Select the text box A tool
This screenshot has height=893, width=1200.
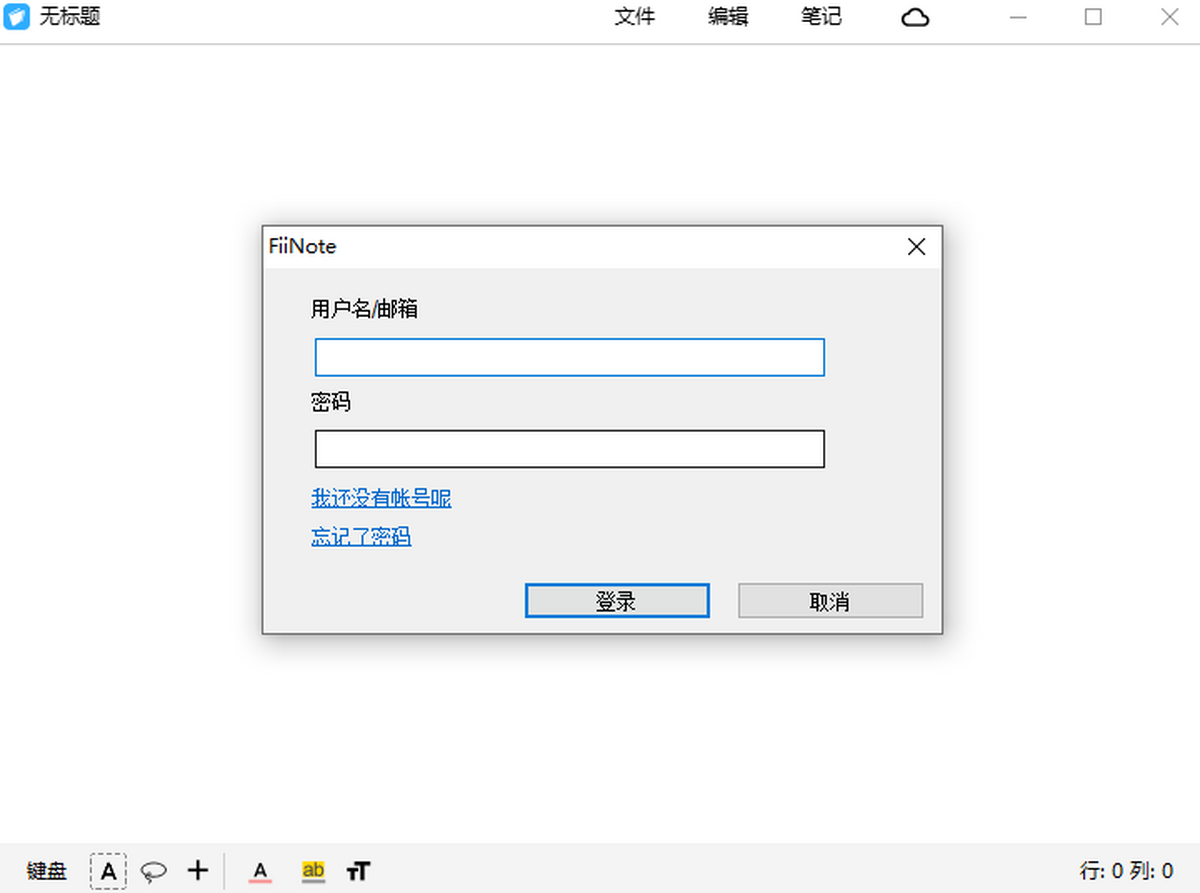pyautogui.click(x=109, y=871)
